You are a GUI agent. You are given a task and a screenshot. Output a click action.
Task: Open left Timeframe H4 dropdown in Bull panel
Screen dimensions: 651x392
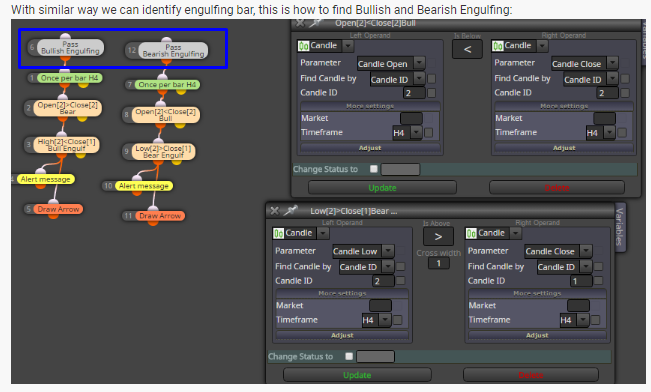(416, 132)
